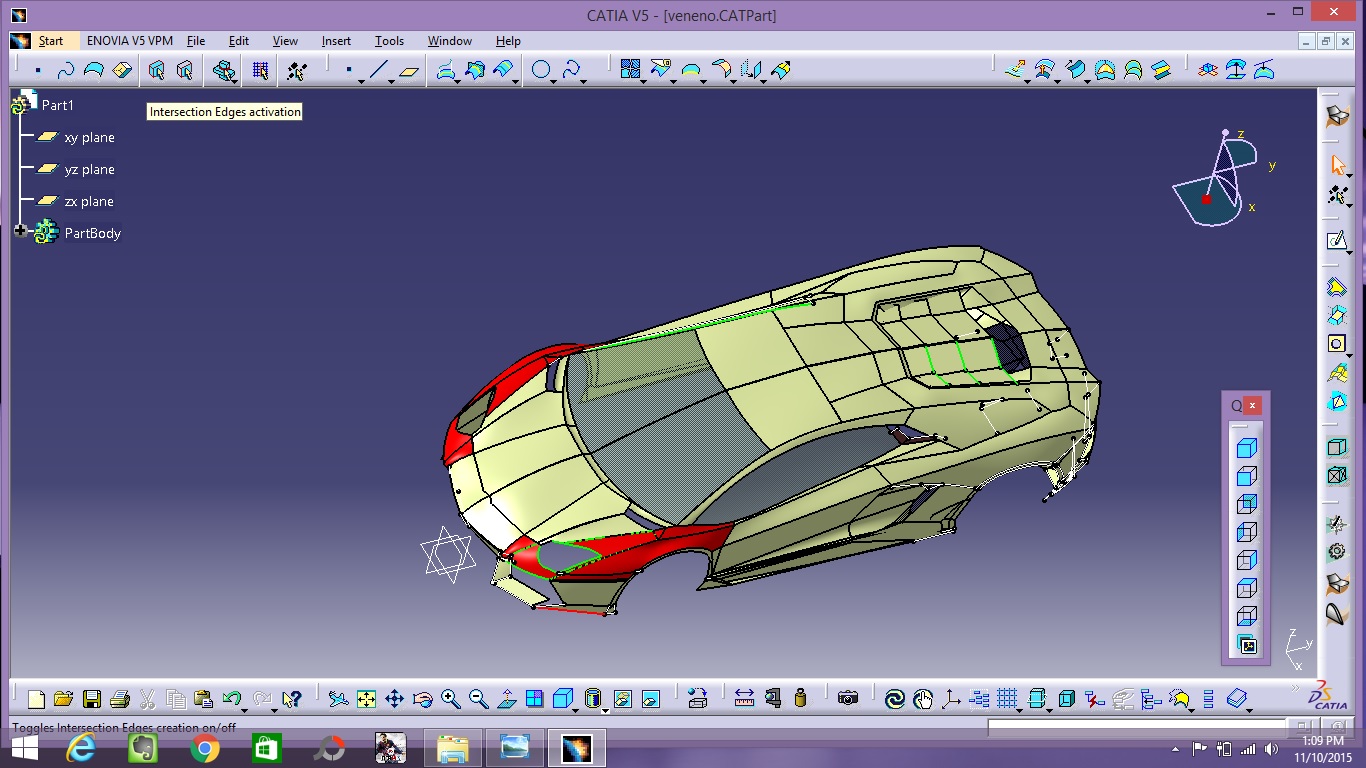The image size is (1366, 768).
Task: Click the Measure Inertia weight icon
Action: coord(800,699)
